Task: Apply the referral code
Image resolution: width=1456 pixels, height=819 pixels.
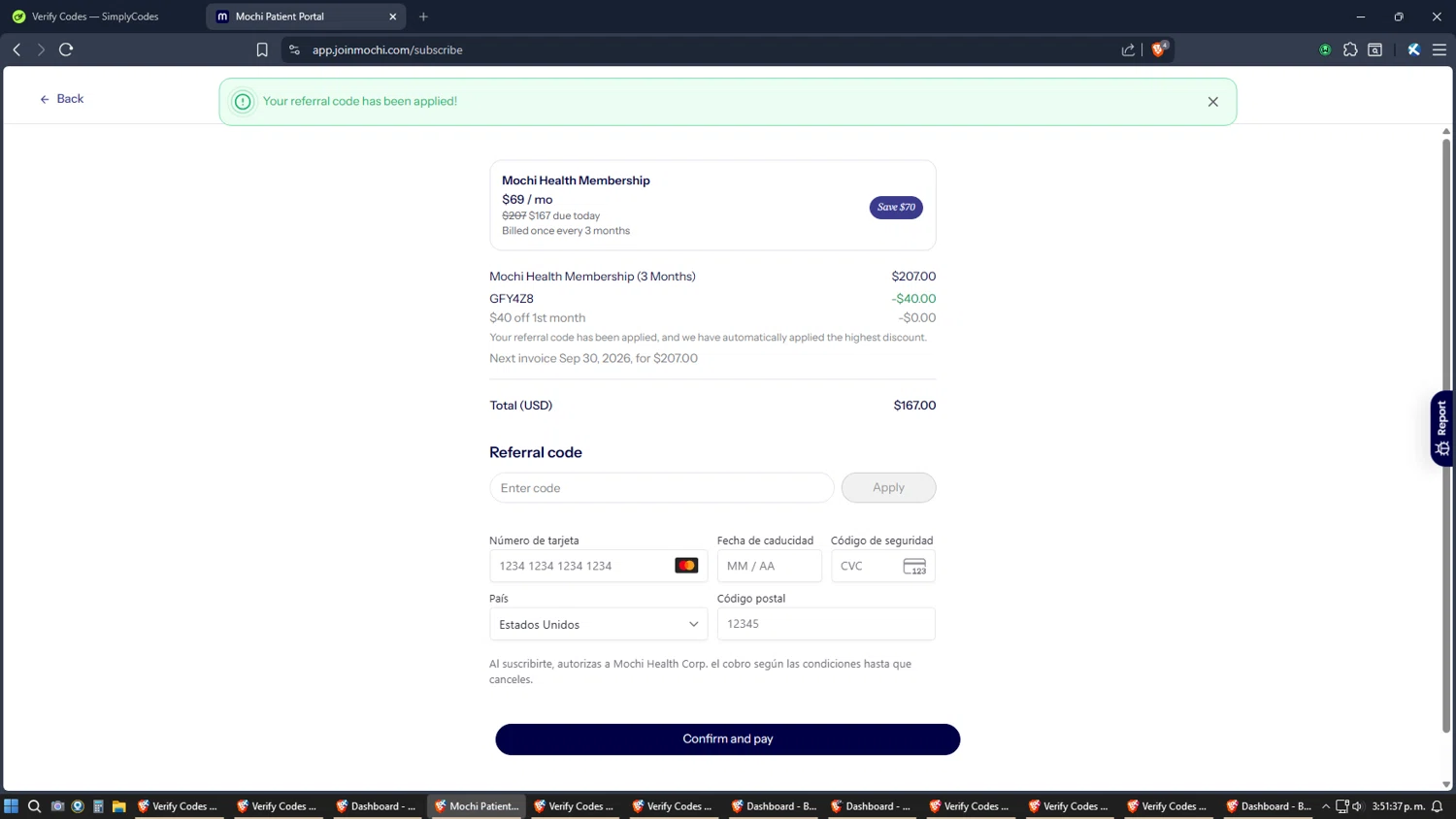Action: 888,488
